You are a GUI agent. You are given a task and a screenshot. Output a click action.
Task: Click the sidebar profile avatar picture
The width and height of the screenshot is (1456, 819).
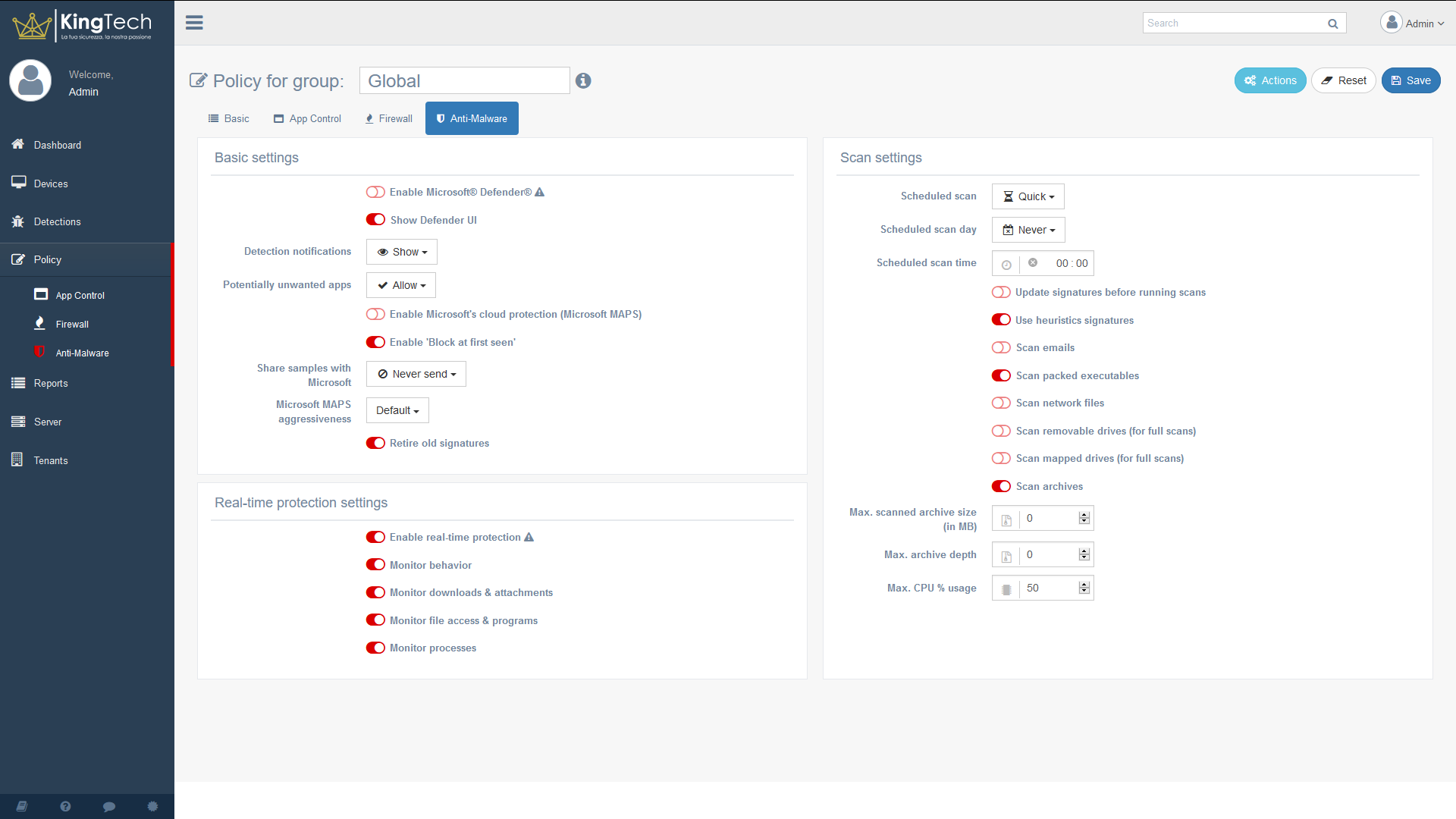click(x=30, y=80)
